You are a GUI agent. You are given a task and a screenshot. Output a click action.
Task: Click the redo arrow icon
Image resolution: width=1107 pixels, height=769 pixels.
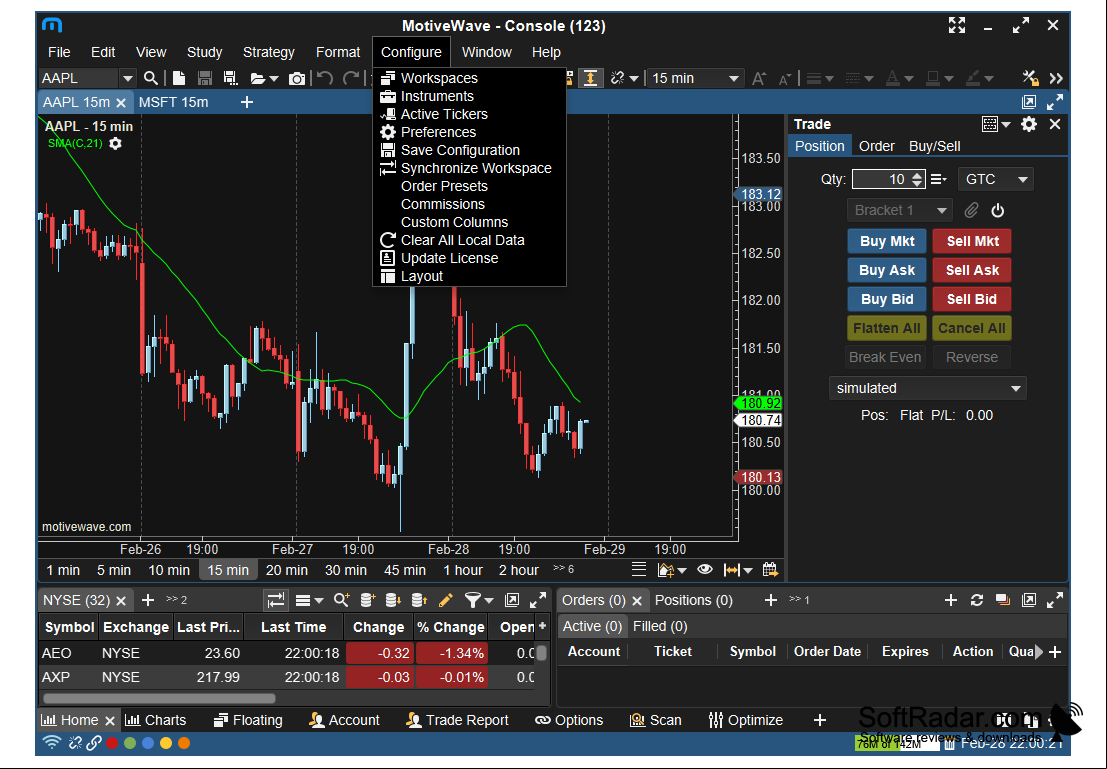(351, 78)
